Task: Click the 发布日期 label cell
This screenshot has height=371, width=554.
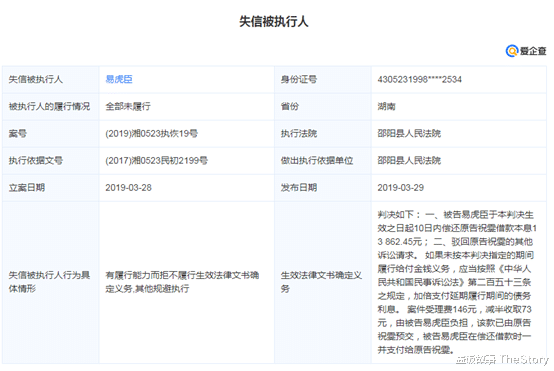Action: coord(323,188)
